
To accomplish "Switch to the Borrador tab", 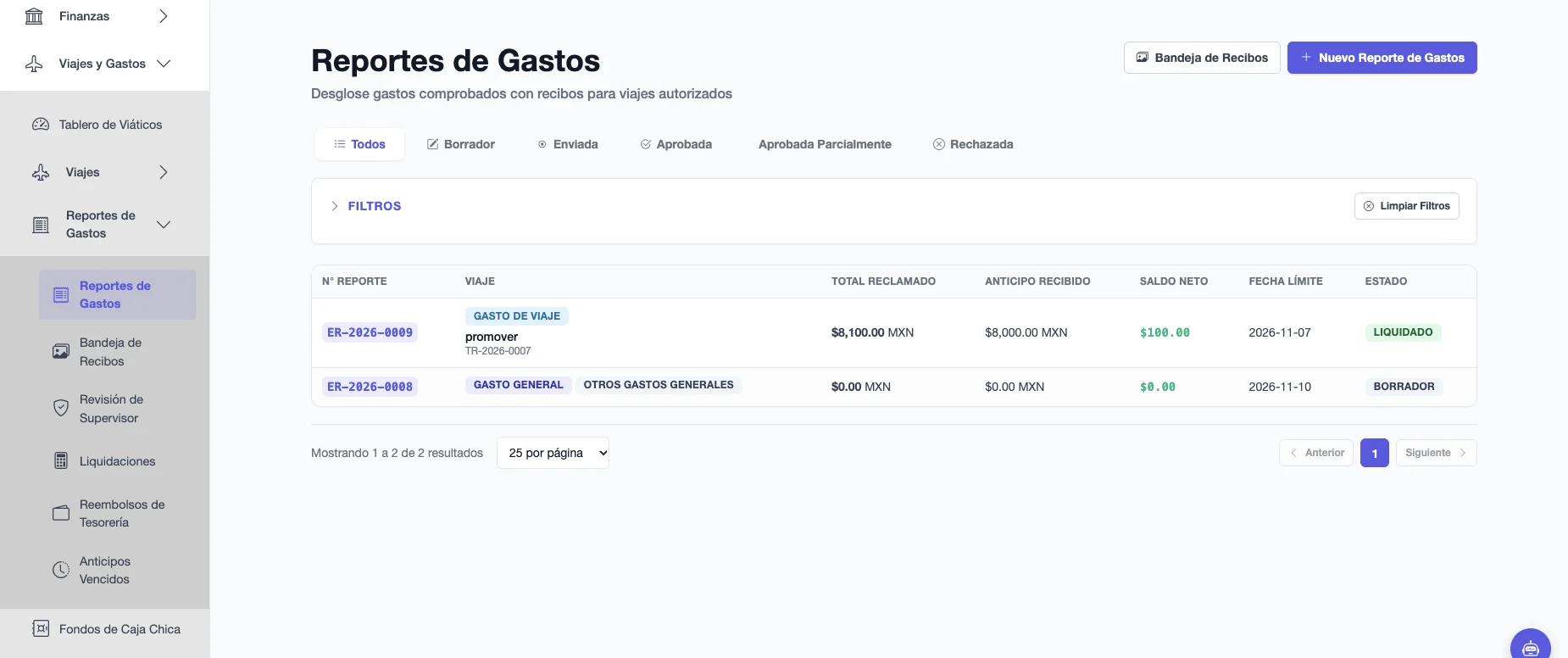I will click(x=460, y=144).
